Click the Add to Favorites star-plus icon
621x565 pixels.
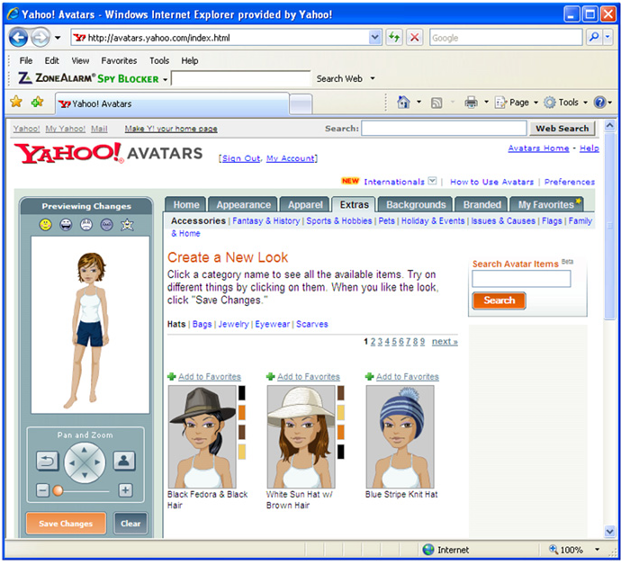[37, 102]
